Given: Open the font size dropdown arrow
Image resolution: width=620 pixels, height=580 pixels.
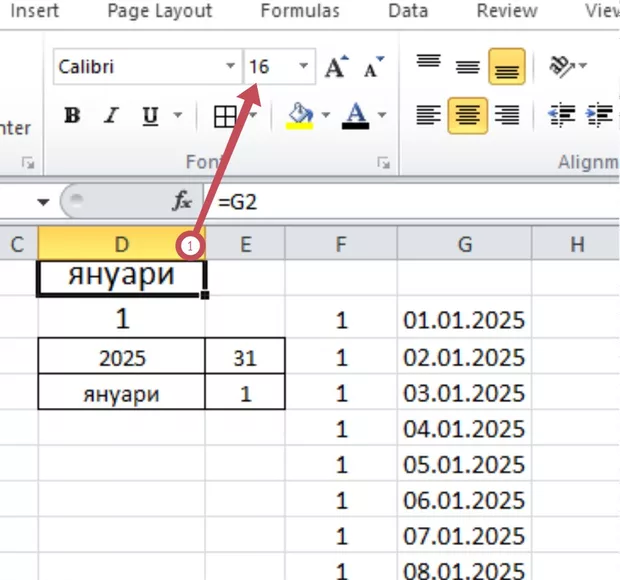Looking at the screenshot, I should (x=304, y=68).
